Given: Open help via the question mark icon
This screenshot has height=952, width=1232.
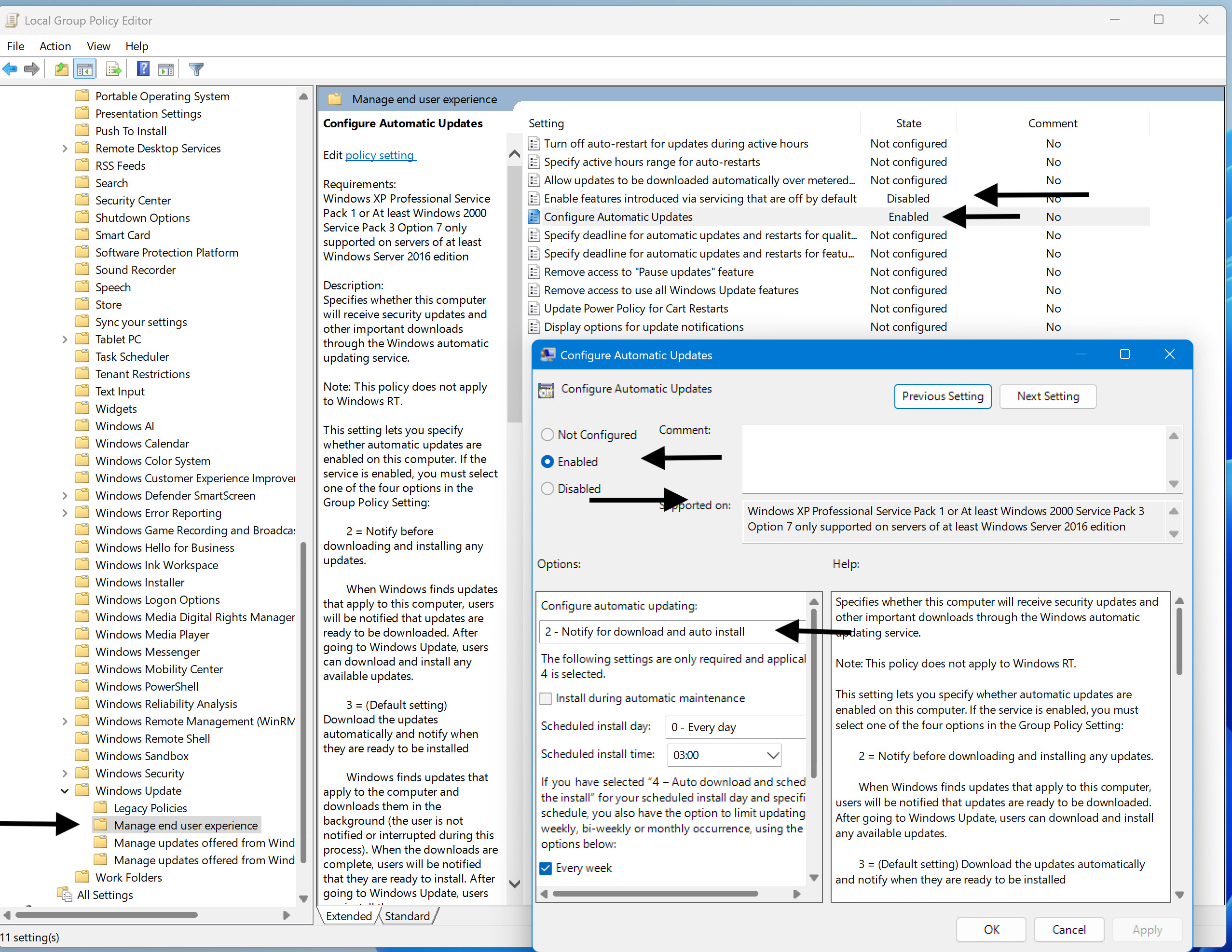Looking at the screenshot, I should pos(143,68).
